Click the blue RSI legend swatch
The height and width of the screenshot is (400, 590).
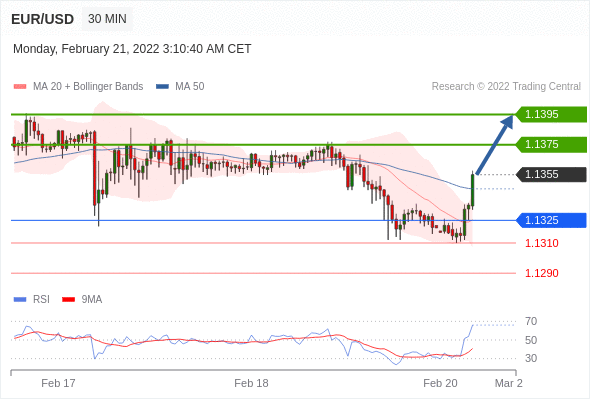20,300
